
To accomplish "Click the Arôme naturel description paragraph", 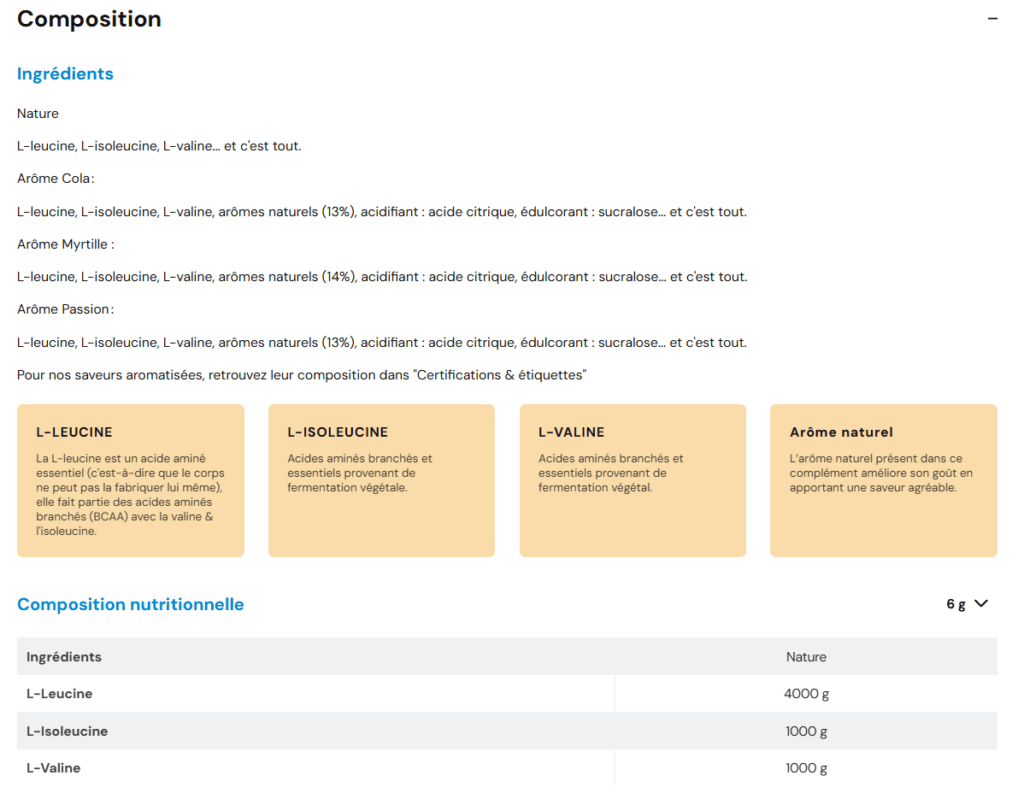I will (x=881, y=473).
